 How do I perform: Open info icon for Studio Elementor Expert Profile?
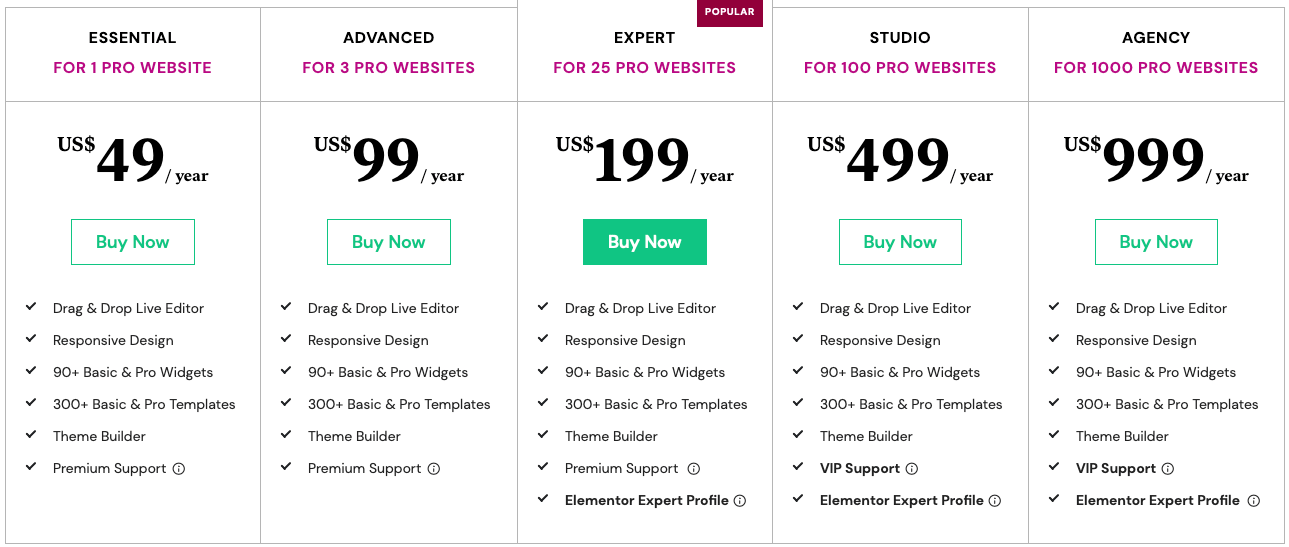point(995,500)
